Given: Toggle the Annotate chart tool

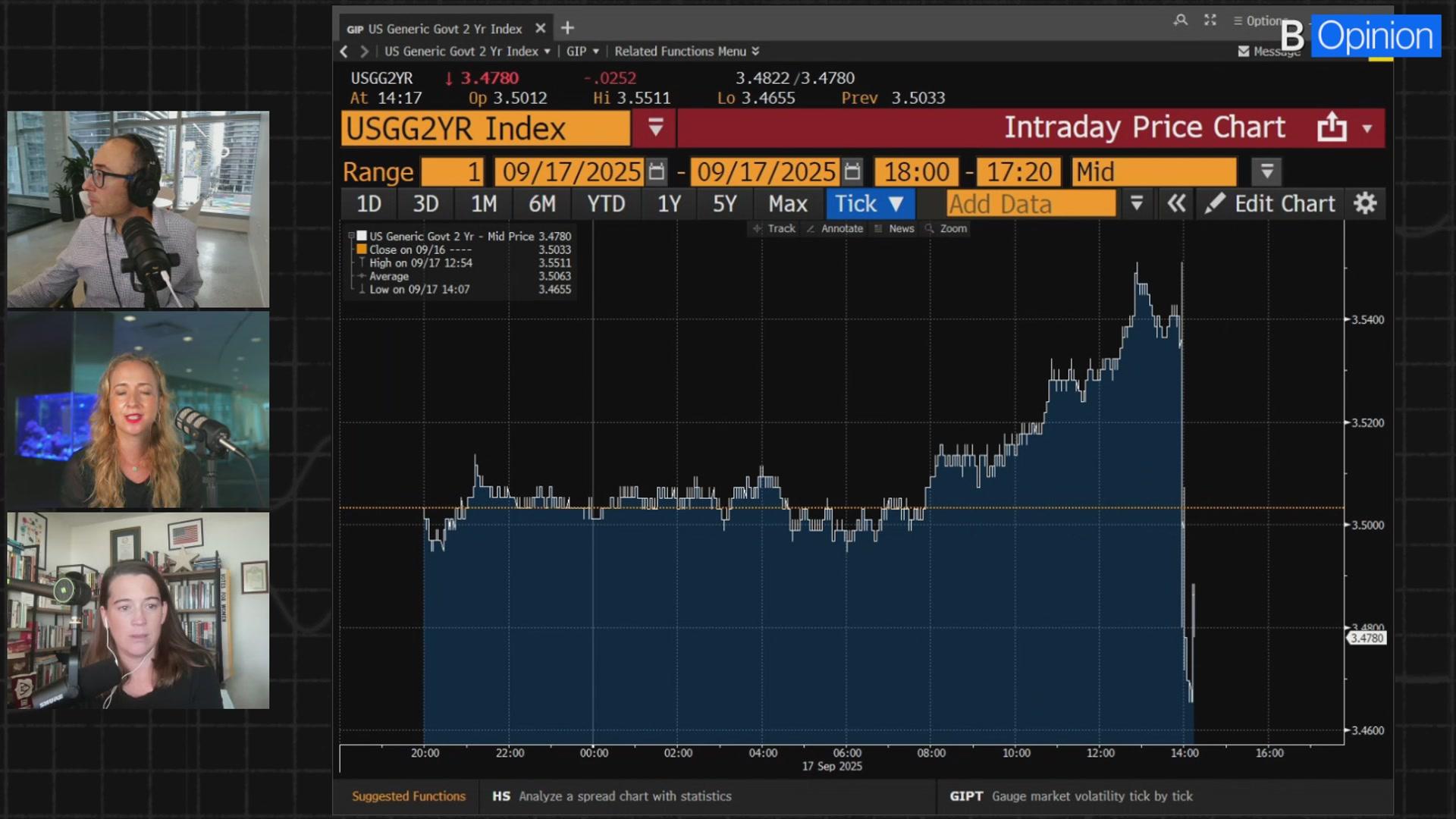Looking at the screenshot, I should pyautogui.click(x=835, y=228).
